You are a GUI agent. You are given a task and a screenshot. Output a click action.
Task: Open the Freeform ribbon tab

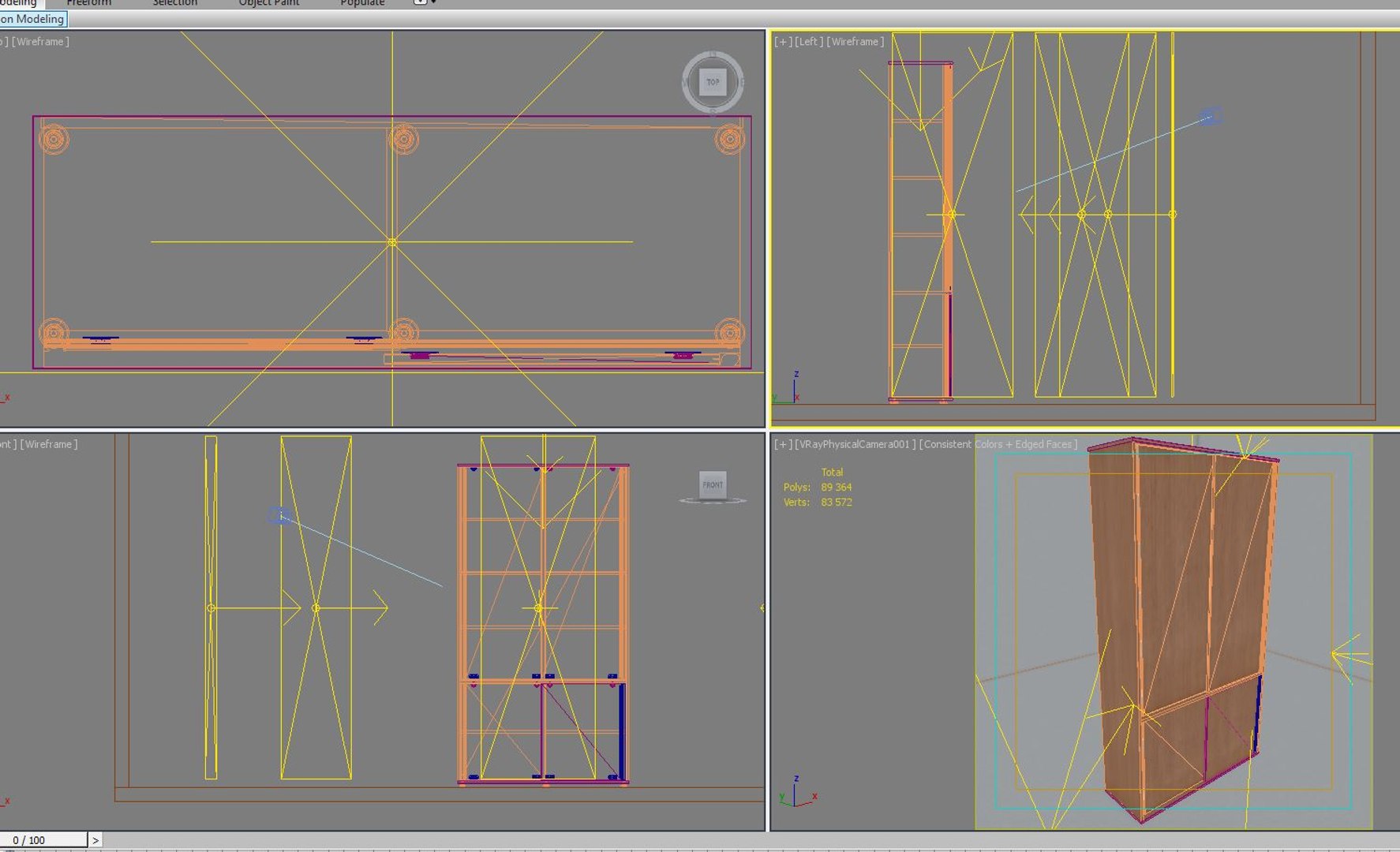pyautogui.click(x=89, y=3)
